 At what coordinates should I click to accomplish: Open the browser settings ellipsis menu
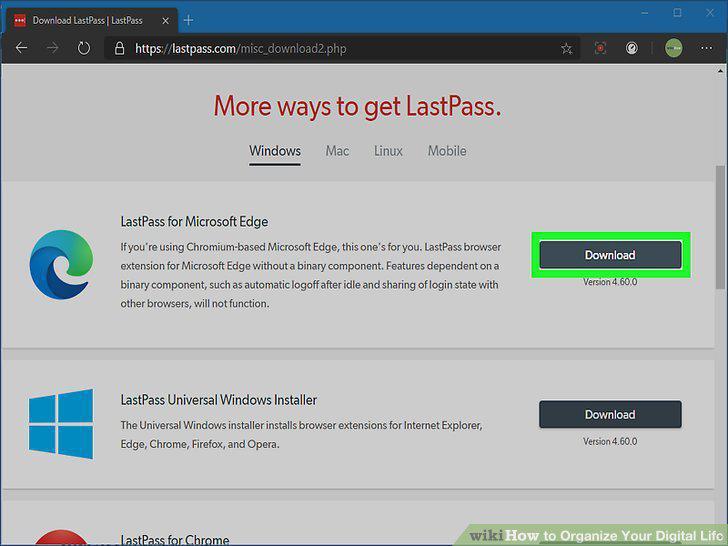(x=707, y=48)
